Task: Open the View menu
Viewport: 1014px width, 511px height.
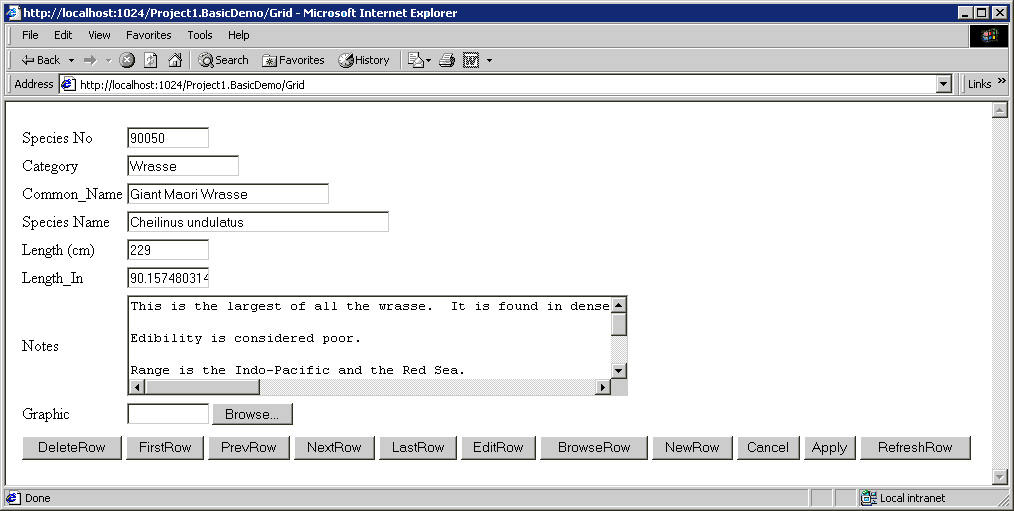Action: (x=99, y=35)
